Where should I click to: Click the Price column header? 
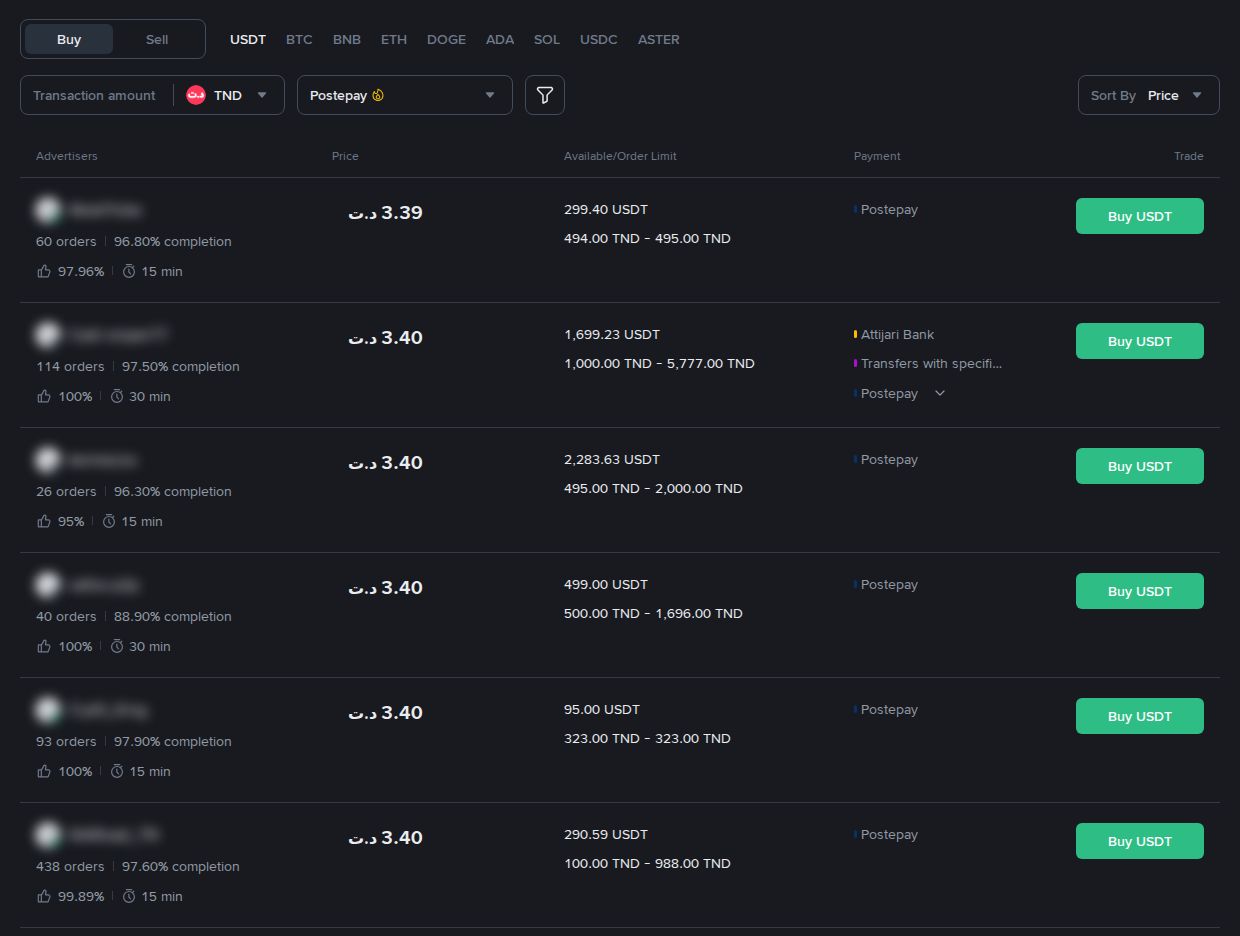pos(345,156)
